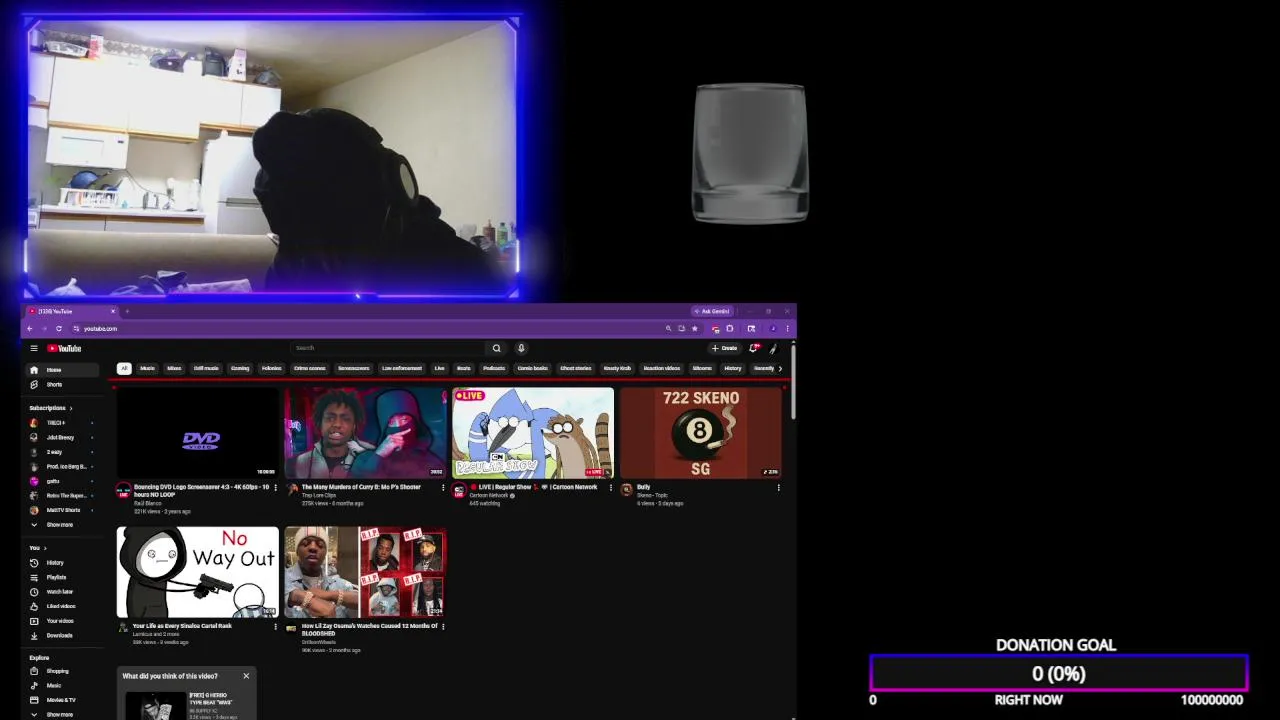Open Music in Explore section
Viewport: 1280px width, 720px height.
click(x=62, y=685)
